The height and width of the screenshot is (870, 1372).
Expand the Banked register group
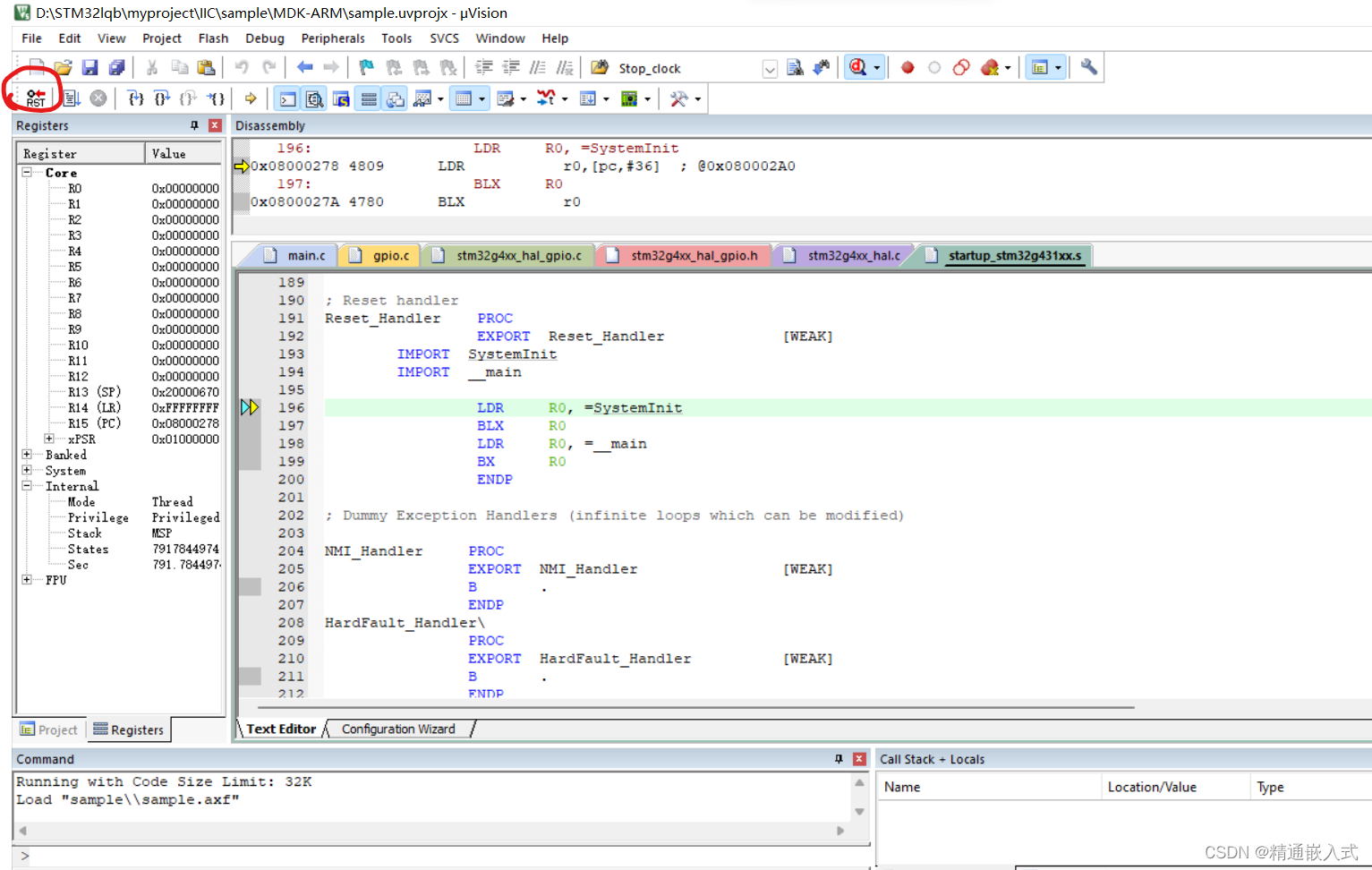coord(27,455)
